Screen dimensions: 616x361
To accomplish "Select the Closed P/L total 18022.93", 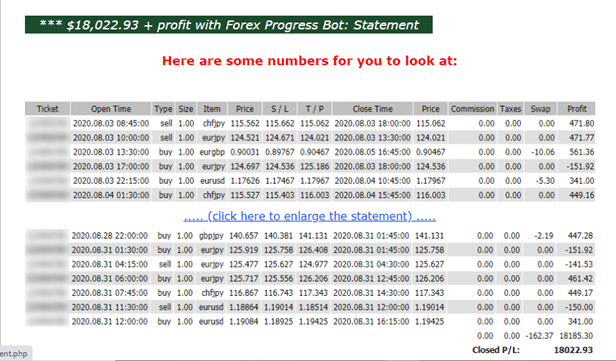I will [x=573, y=350].
